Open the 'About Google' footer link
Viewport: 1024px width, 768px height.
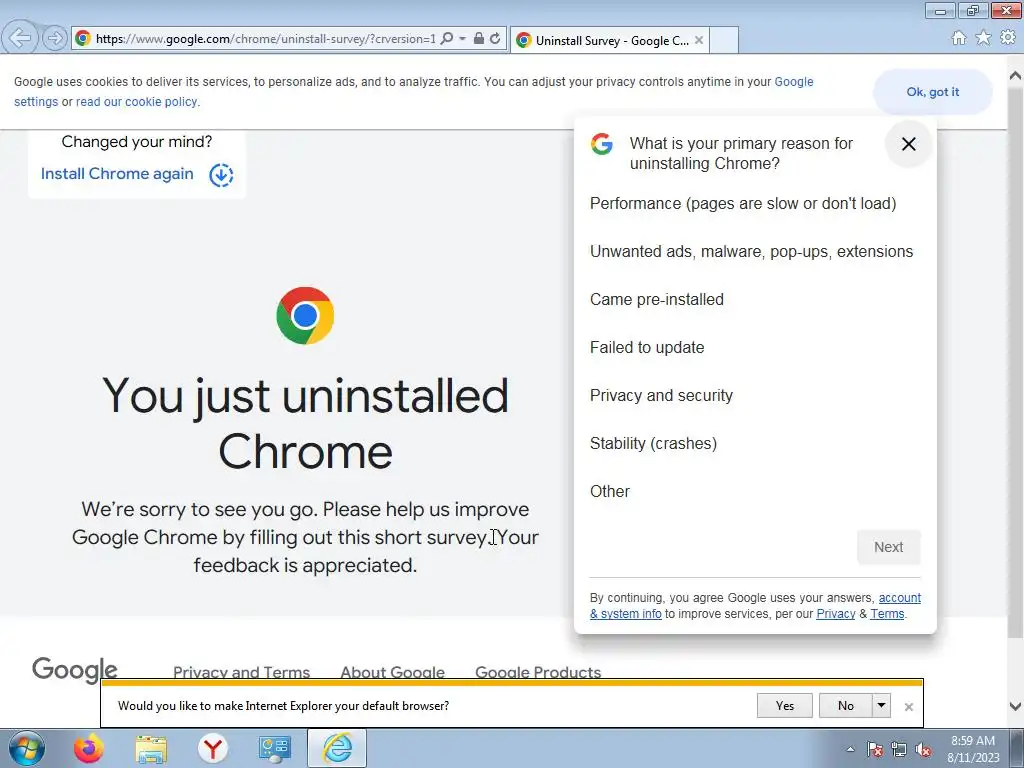[x=392, y=672]
